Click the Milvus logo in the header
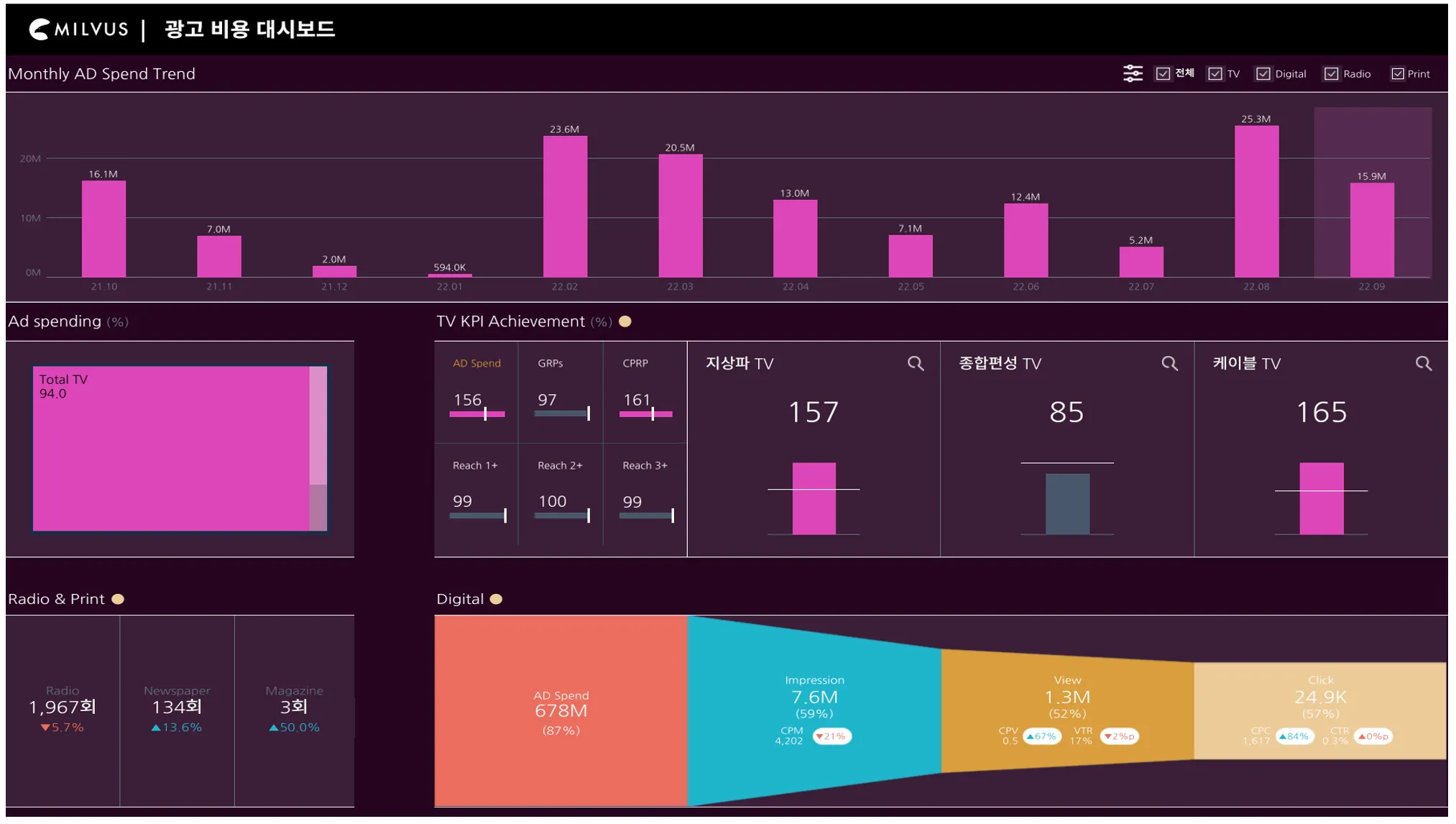Screen dimensions: 1456x824 point(78,29)
